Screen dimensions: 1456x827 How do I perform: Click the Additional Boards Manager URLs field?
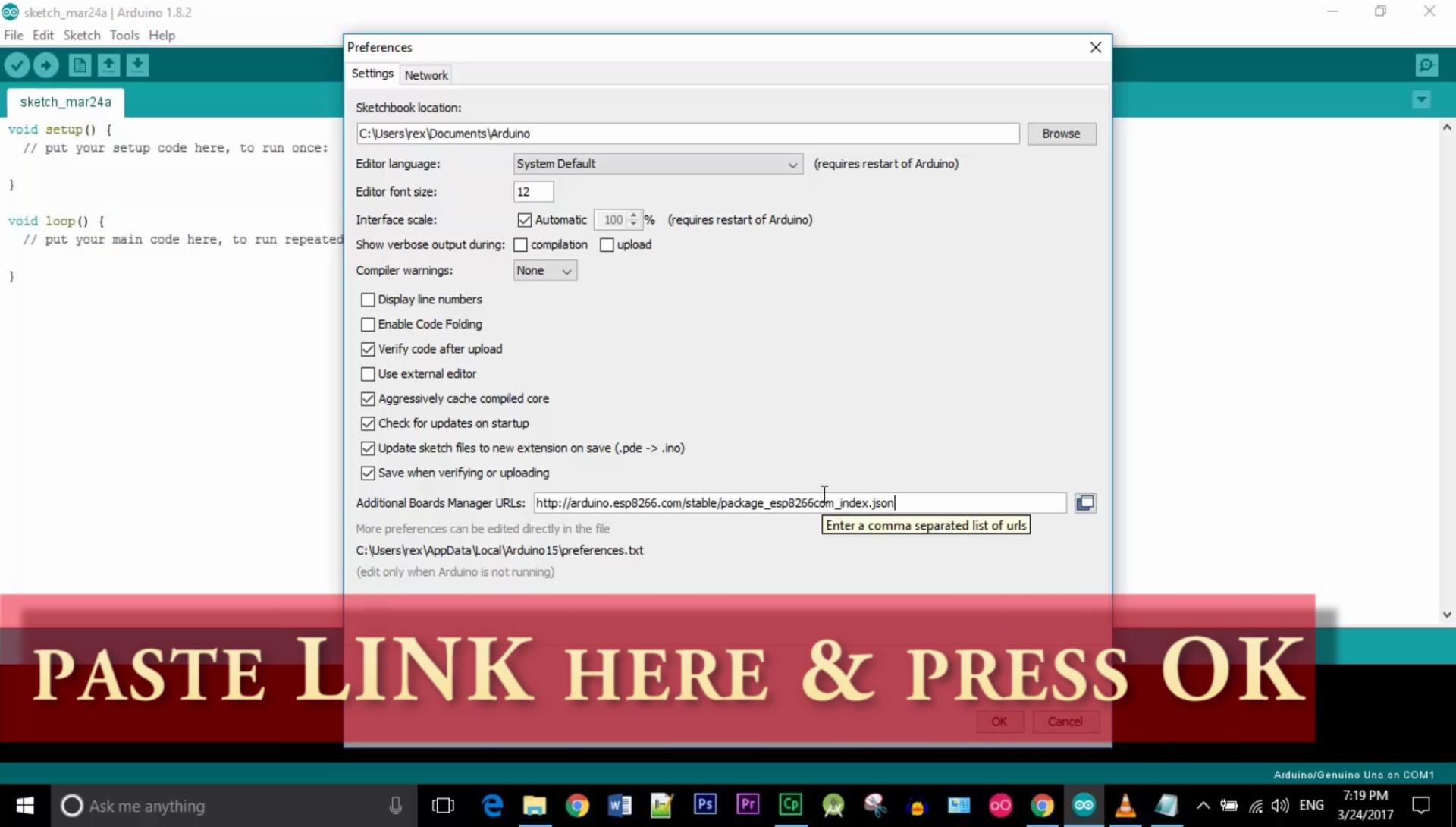coord(799,503)
